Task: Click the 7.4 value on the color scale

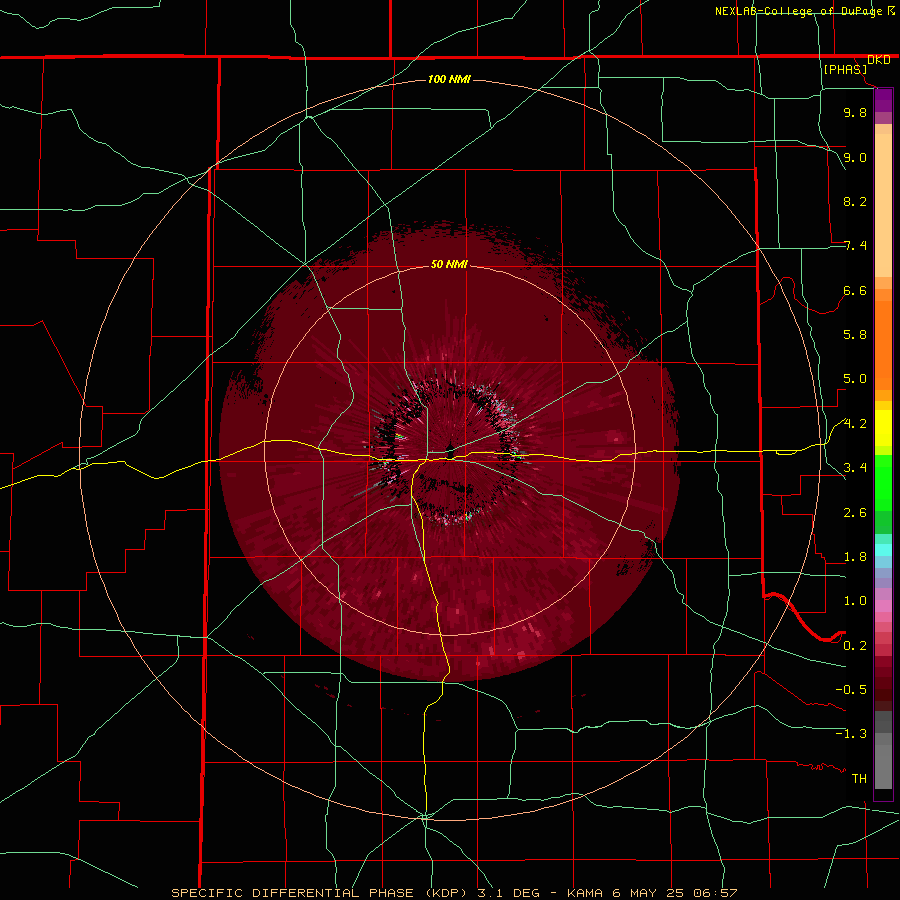Action: (x=855, y=246)
